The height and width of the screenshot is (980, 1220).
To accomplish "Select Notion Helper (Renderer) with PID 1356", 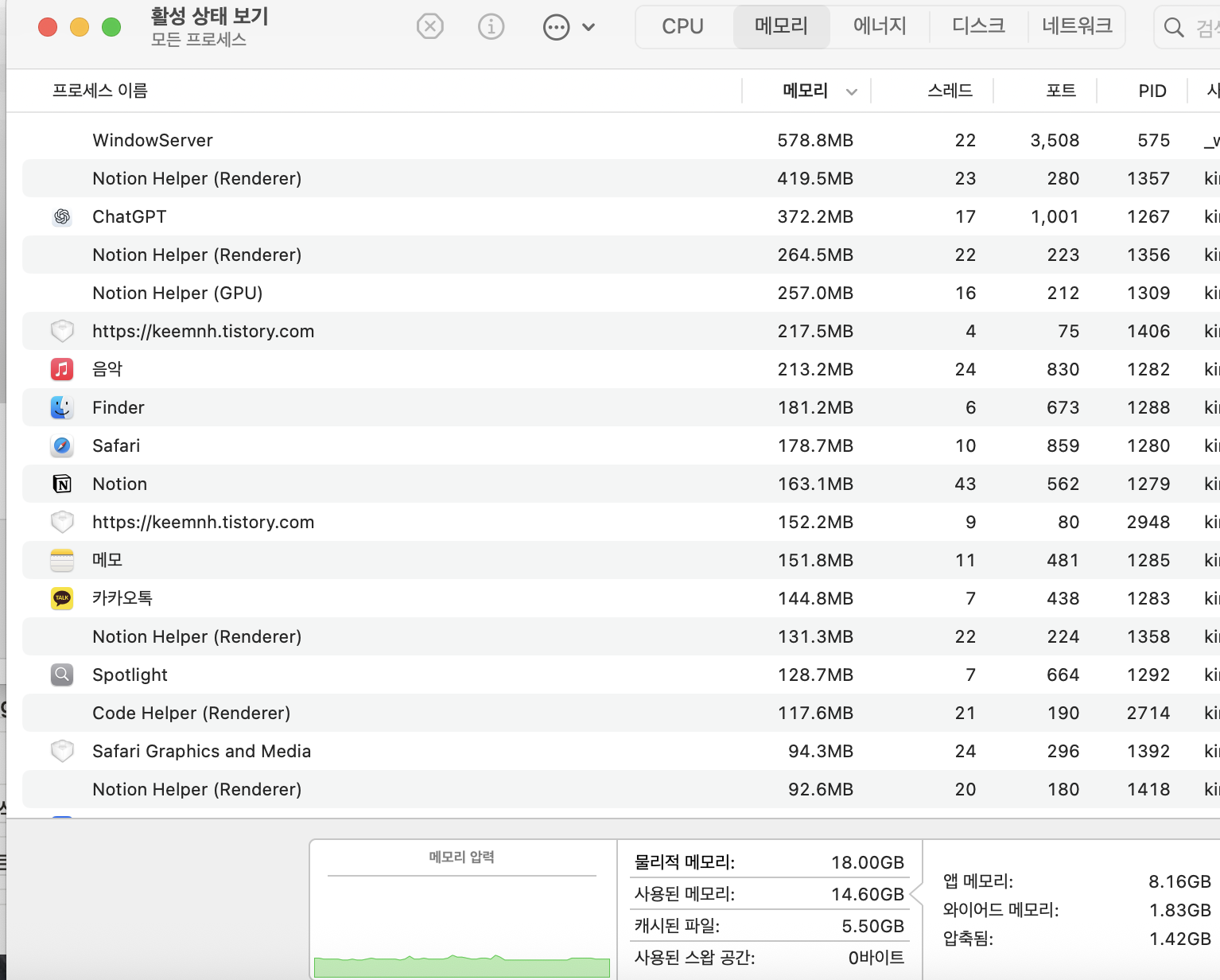I will point(620,255).
